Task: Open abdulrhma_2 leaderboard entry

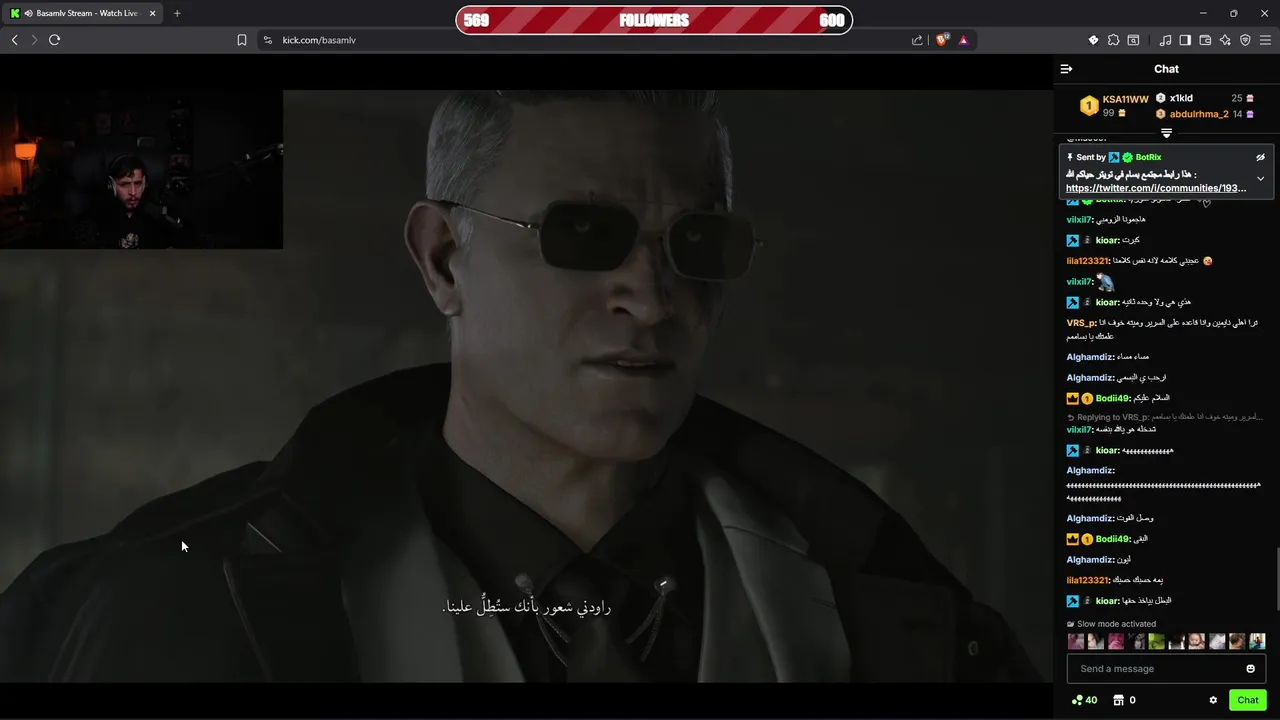Action: (1199, 114)
